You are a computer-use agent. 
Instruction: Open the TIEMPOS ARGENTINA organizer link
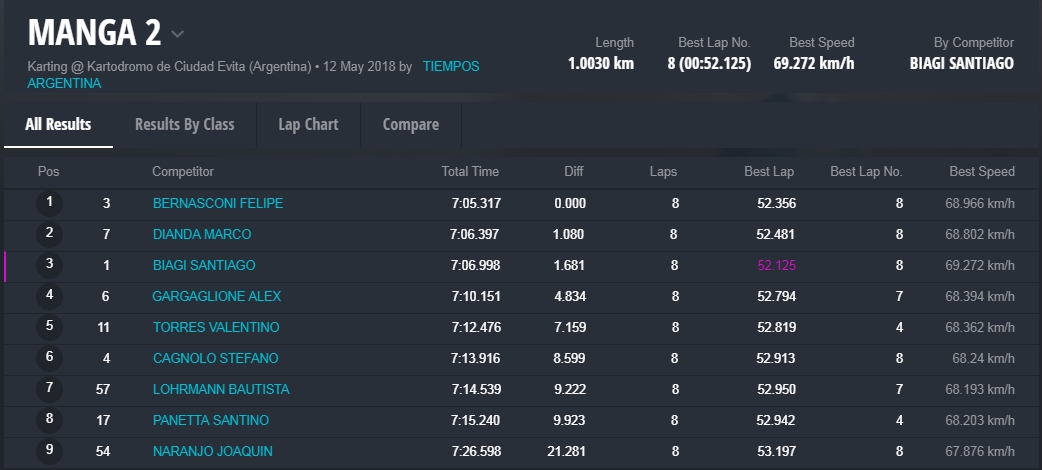(450, 67)
